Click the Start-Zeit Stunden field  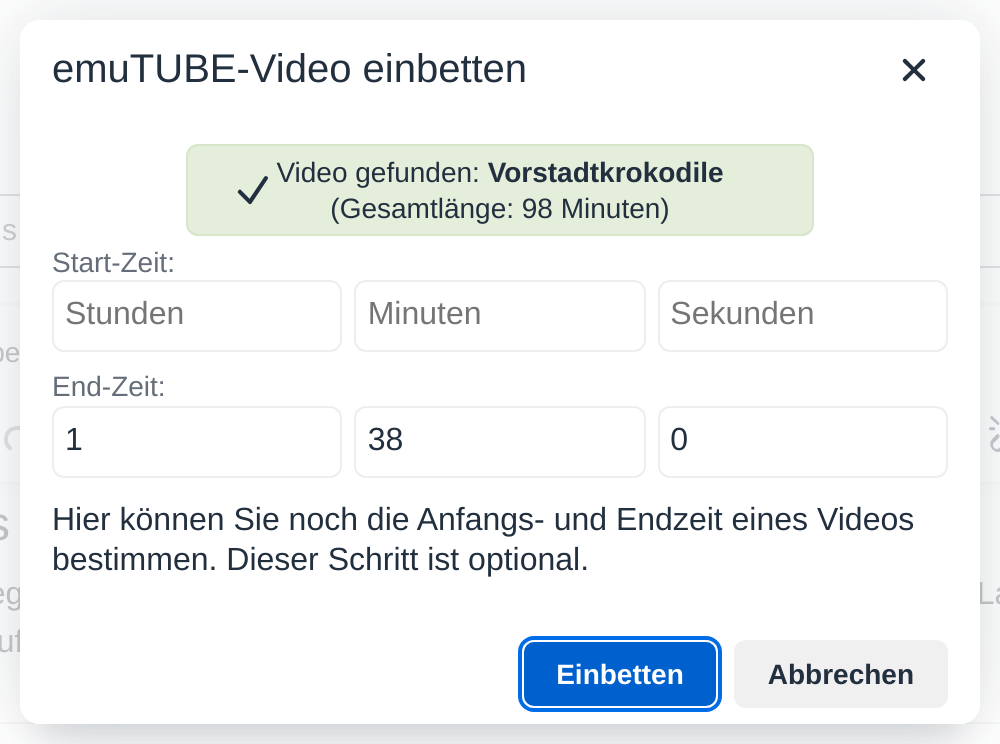pyautogui.click(x=196, y=316)
